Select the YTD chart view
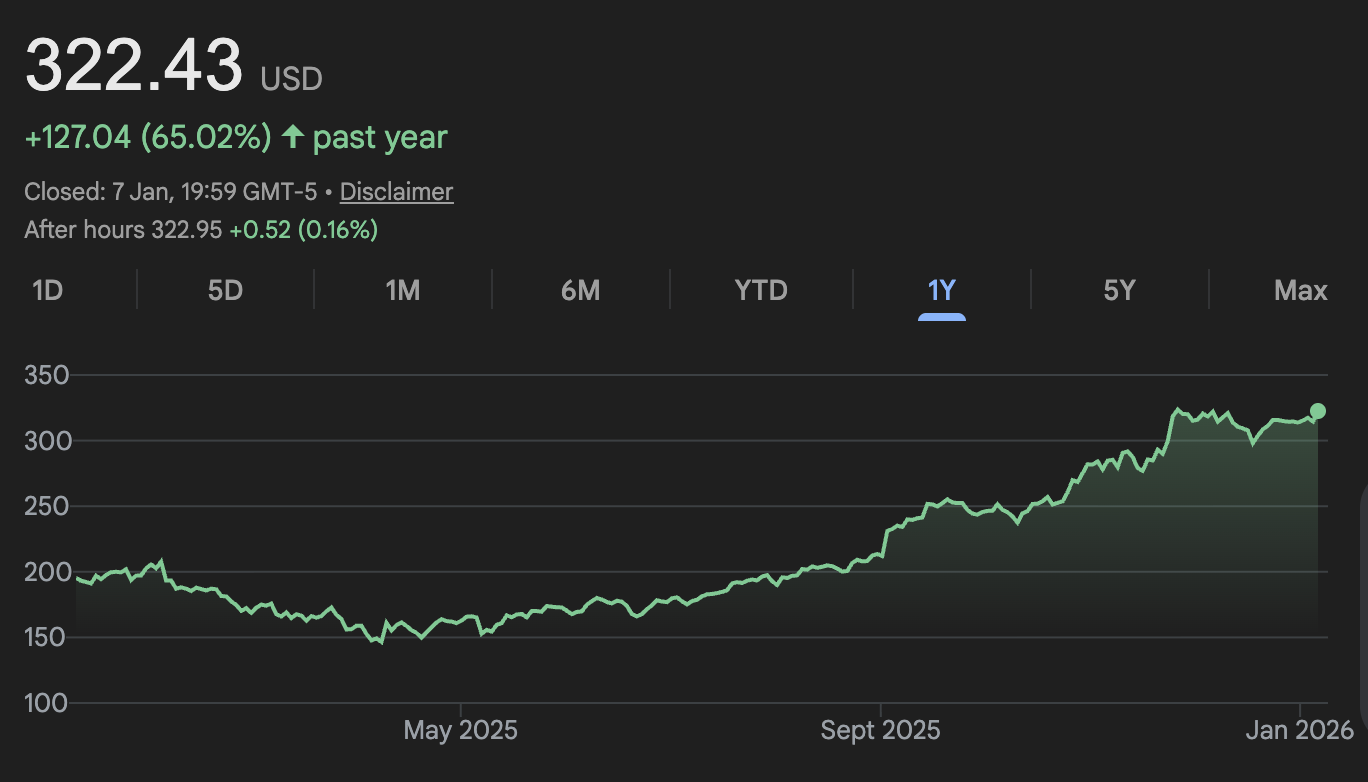This screenshot has width=1368, height=782. click(x=760, y=290)
